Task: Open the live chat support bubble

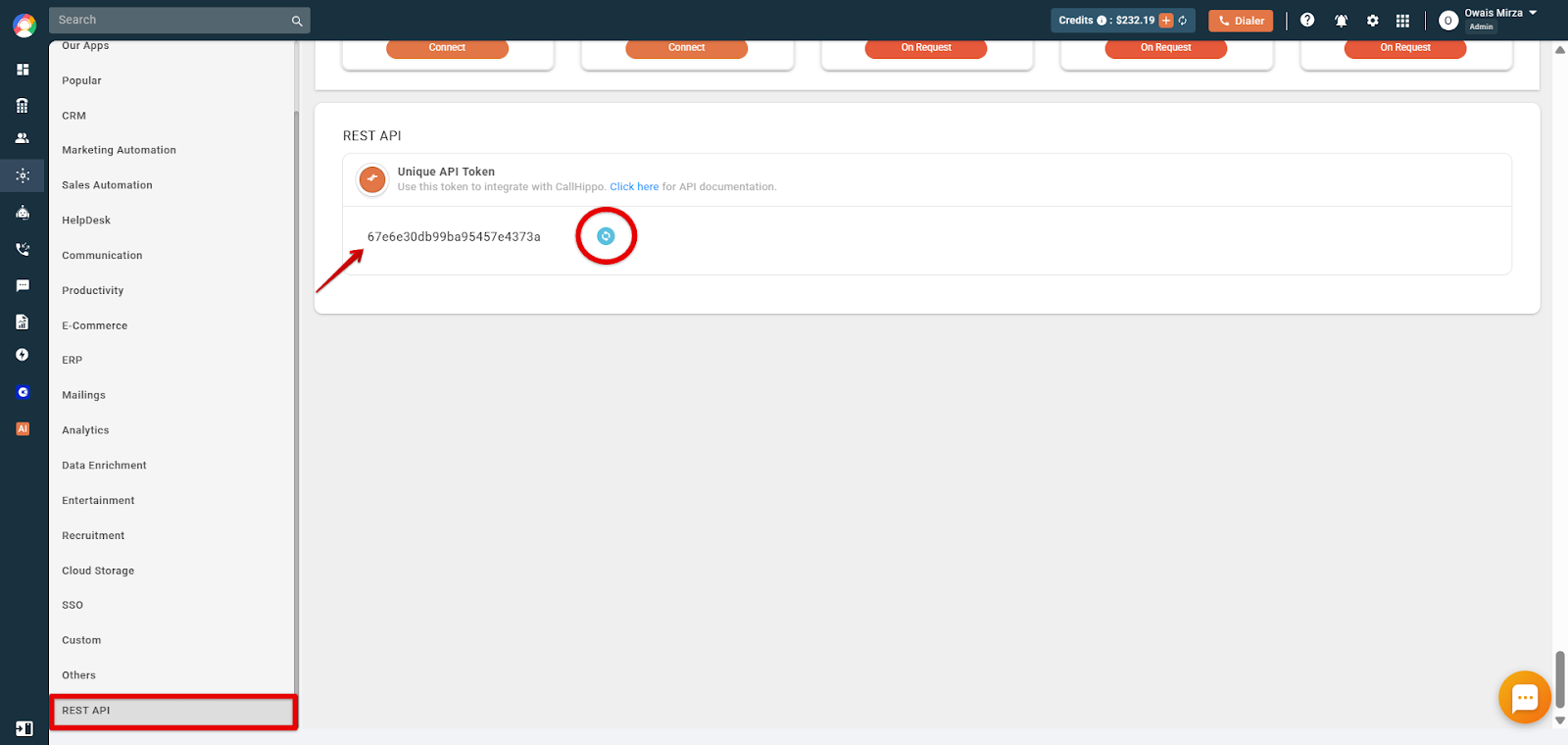Action: (1525, 697)
